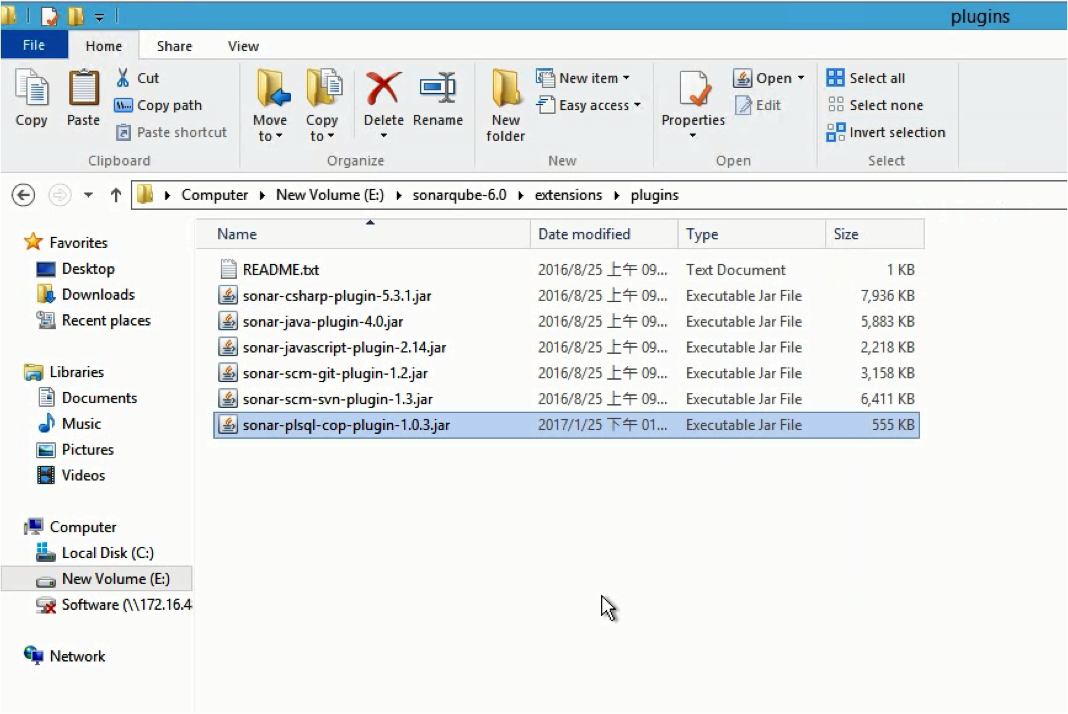Select sonar-javascript-plugin-2.14.jar file
1068x714 pixels.
click(x=567, y=347)
